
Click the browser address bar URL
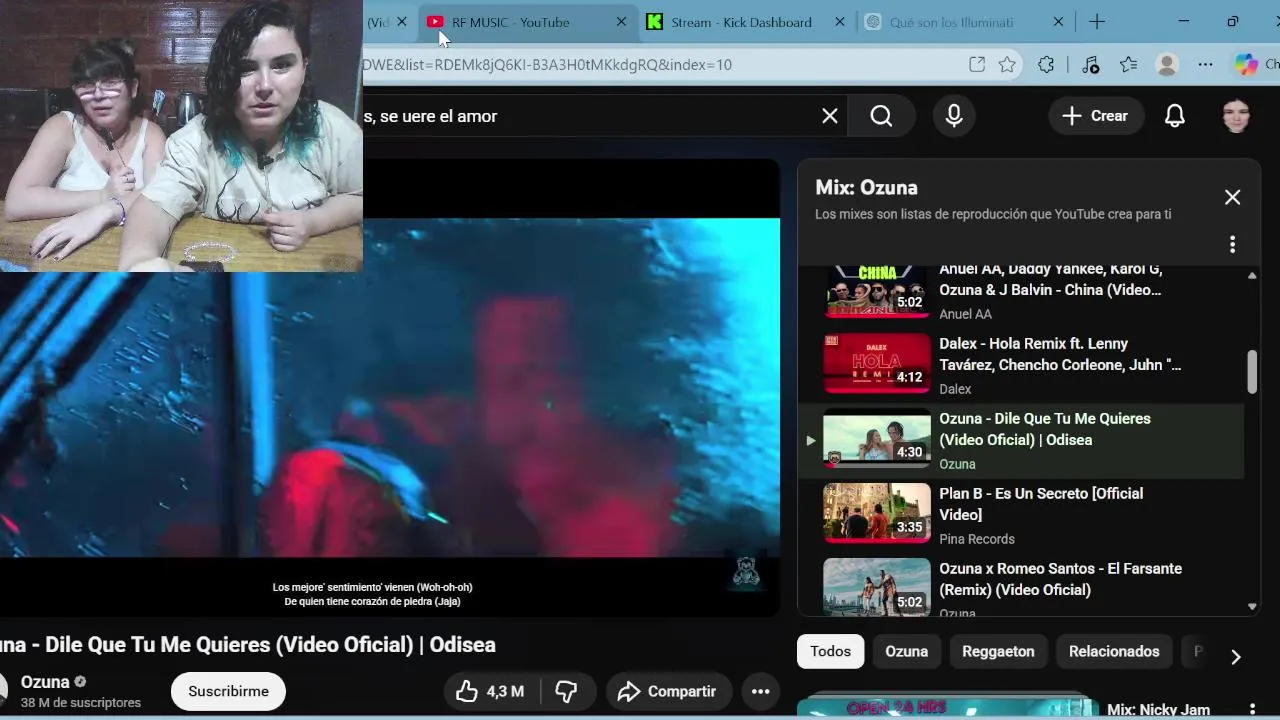(547, 65)
